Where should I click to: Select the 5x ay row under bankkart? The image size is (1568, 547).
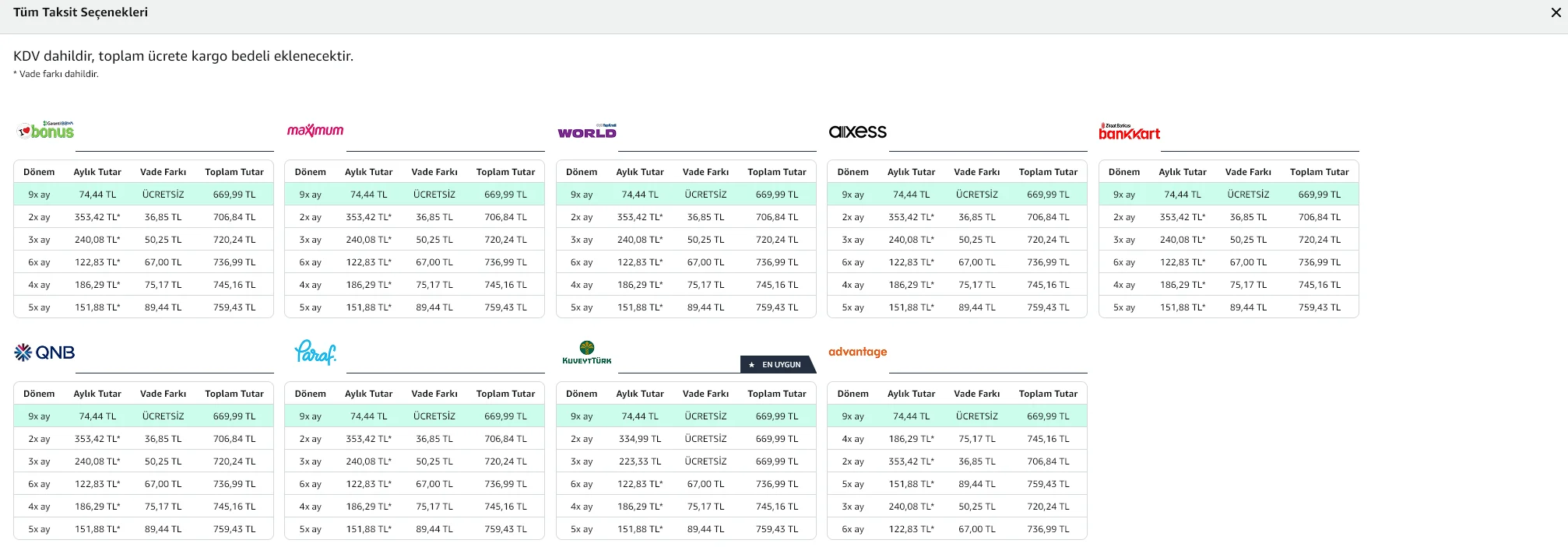click(1229, 307)
